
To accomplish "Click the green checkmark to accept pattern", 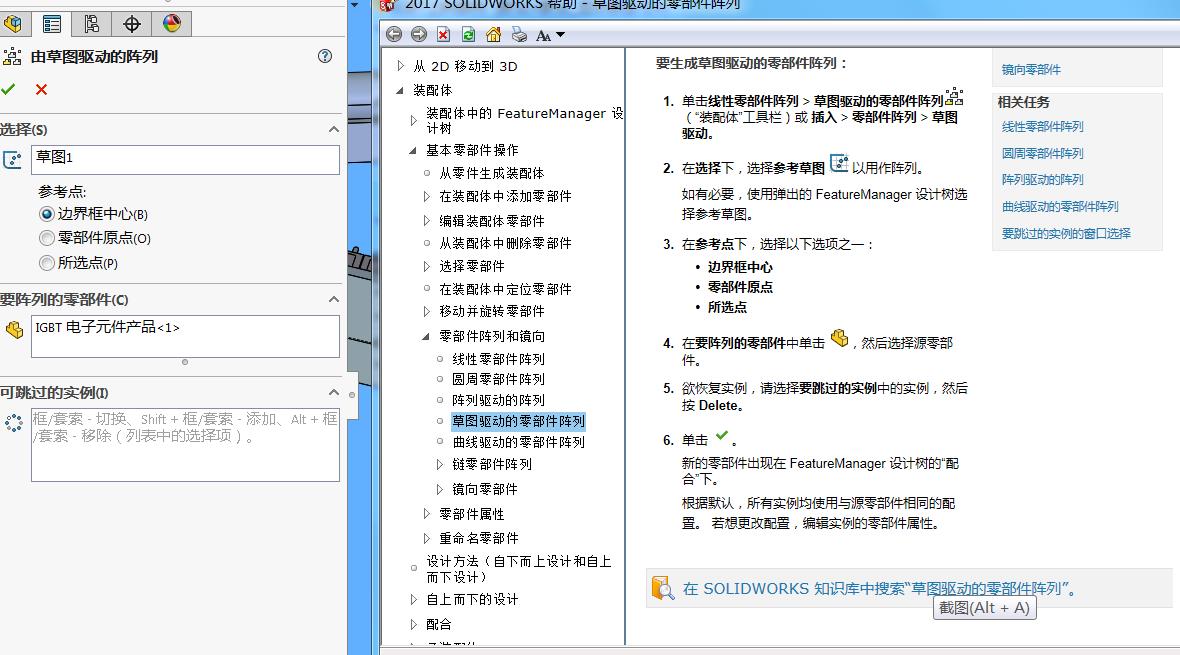I will point(8,90).
